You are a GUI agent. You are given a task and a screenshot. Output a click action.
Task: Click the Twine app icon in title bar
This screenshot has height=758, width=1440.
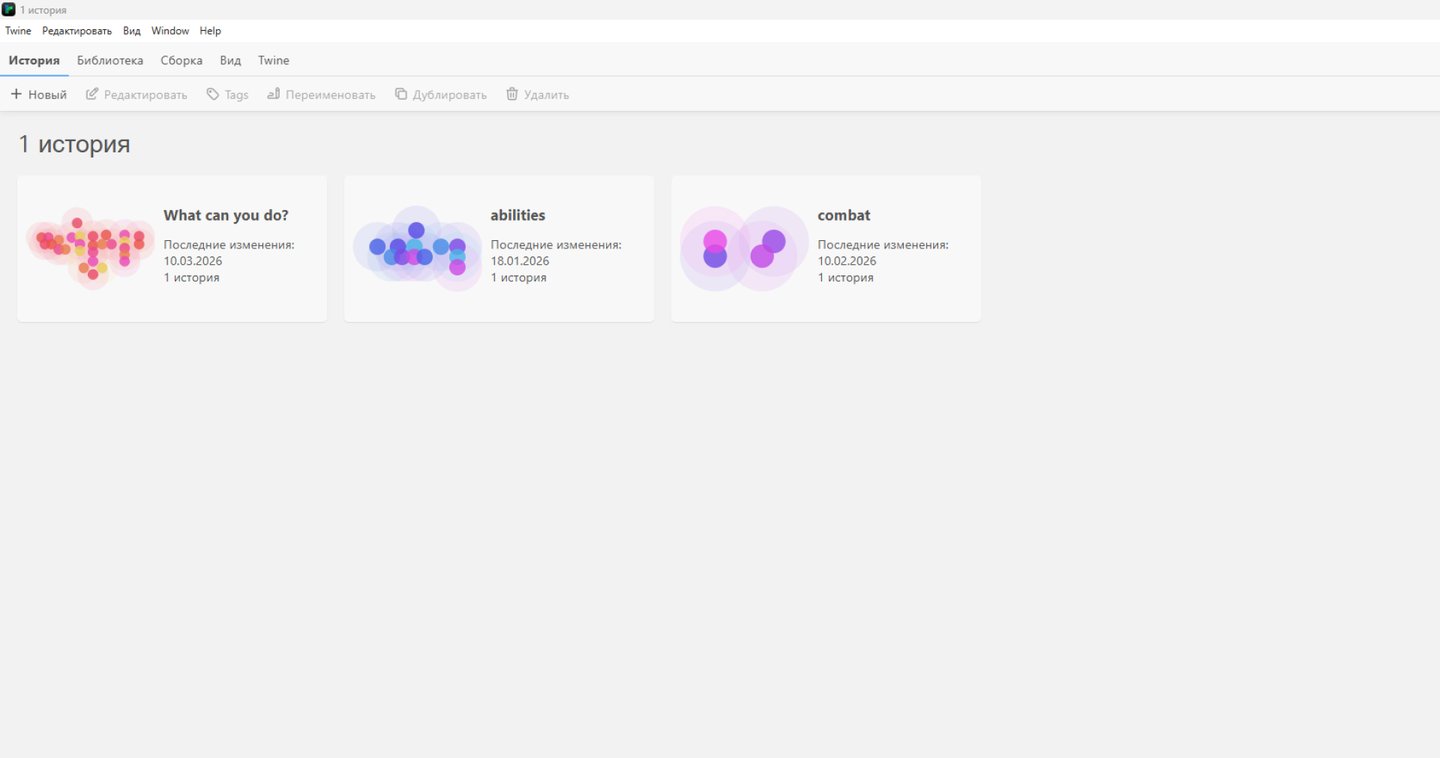[x=9, y=9]
